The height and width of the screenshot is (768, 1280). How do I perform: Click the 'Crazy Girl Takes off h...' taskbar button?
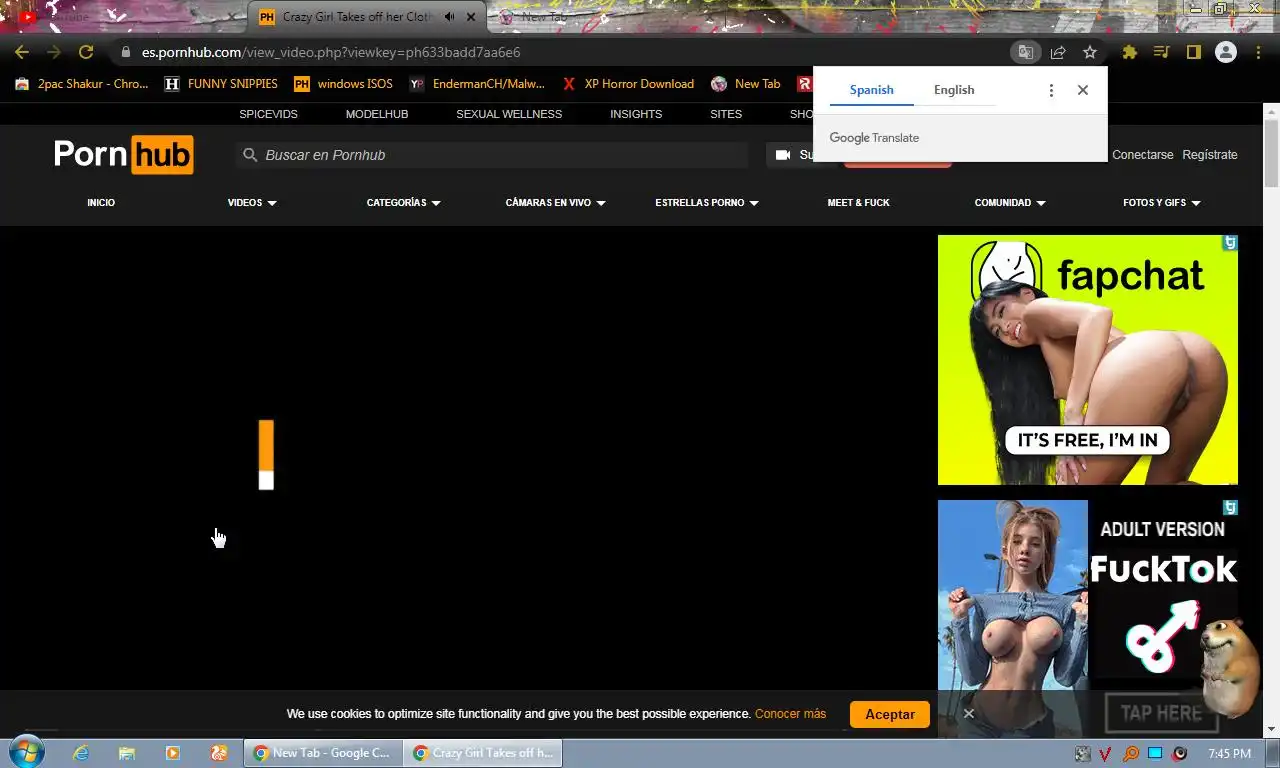483,753
